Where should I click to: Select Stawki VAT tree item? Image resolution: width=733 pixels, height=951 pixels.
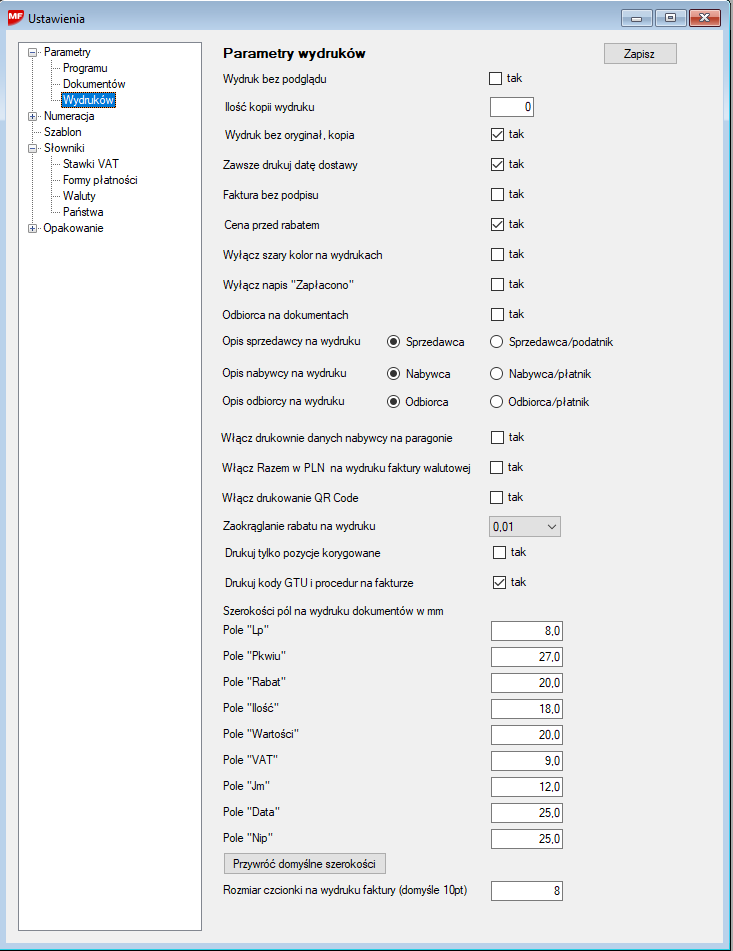(91, 164)
